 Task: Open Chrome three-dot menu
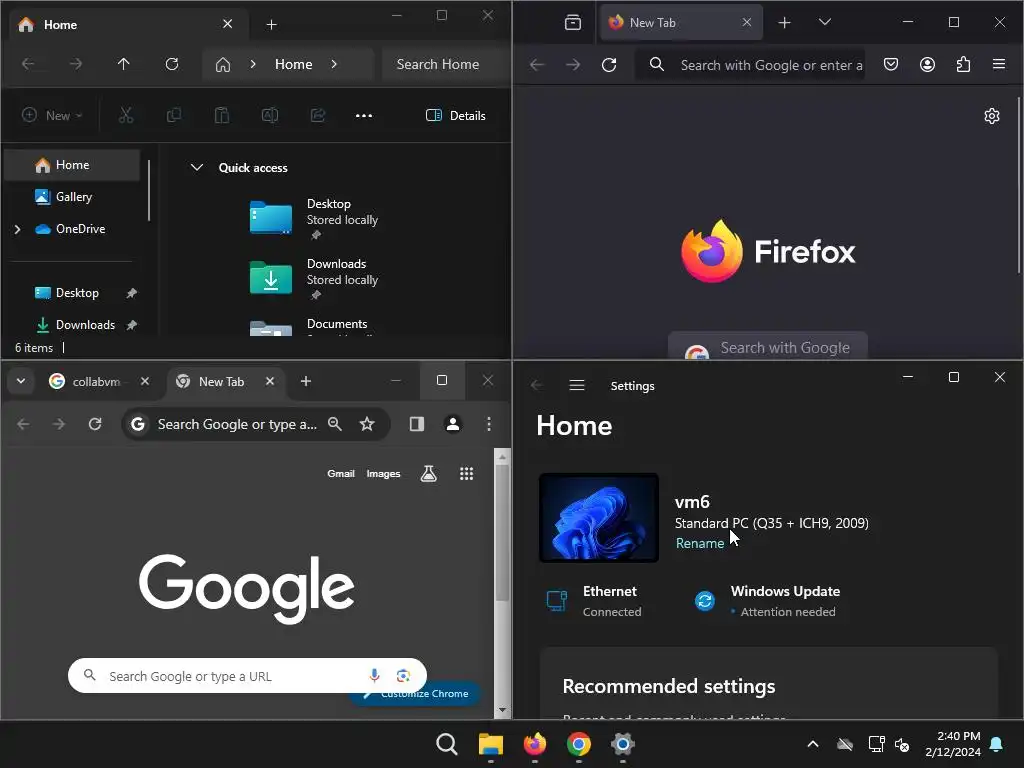coord(488,424)
